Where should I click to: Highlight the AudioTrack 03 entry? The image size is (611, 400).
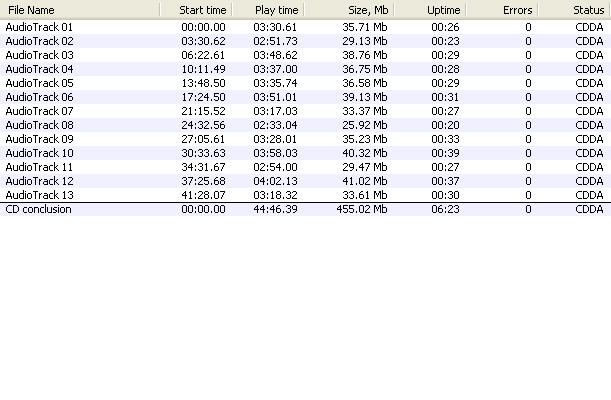click(40, 55)
